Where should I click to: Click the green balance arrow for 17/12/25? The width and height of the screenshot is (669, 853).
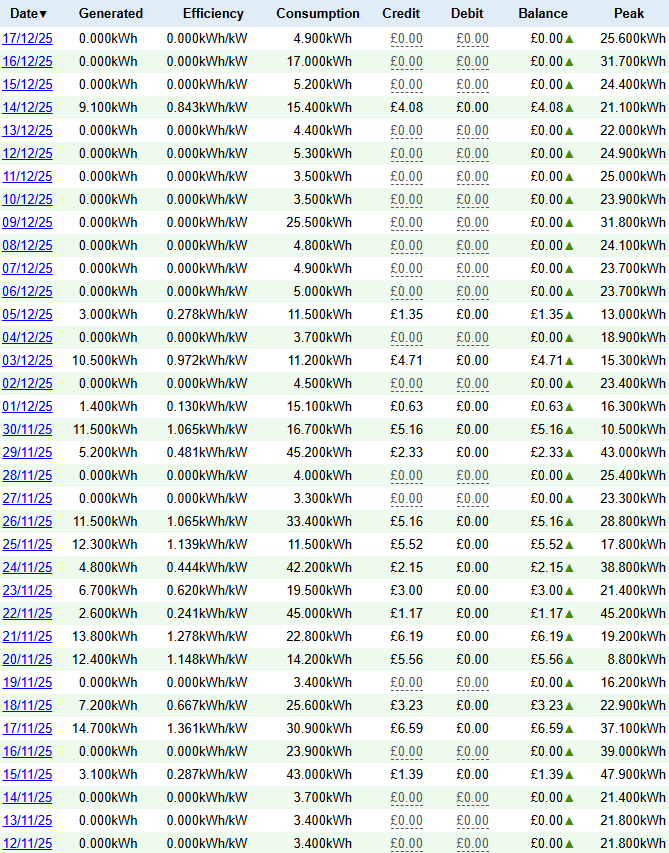569,39
